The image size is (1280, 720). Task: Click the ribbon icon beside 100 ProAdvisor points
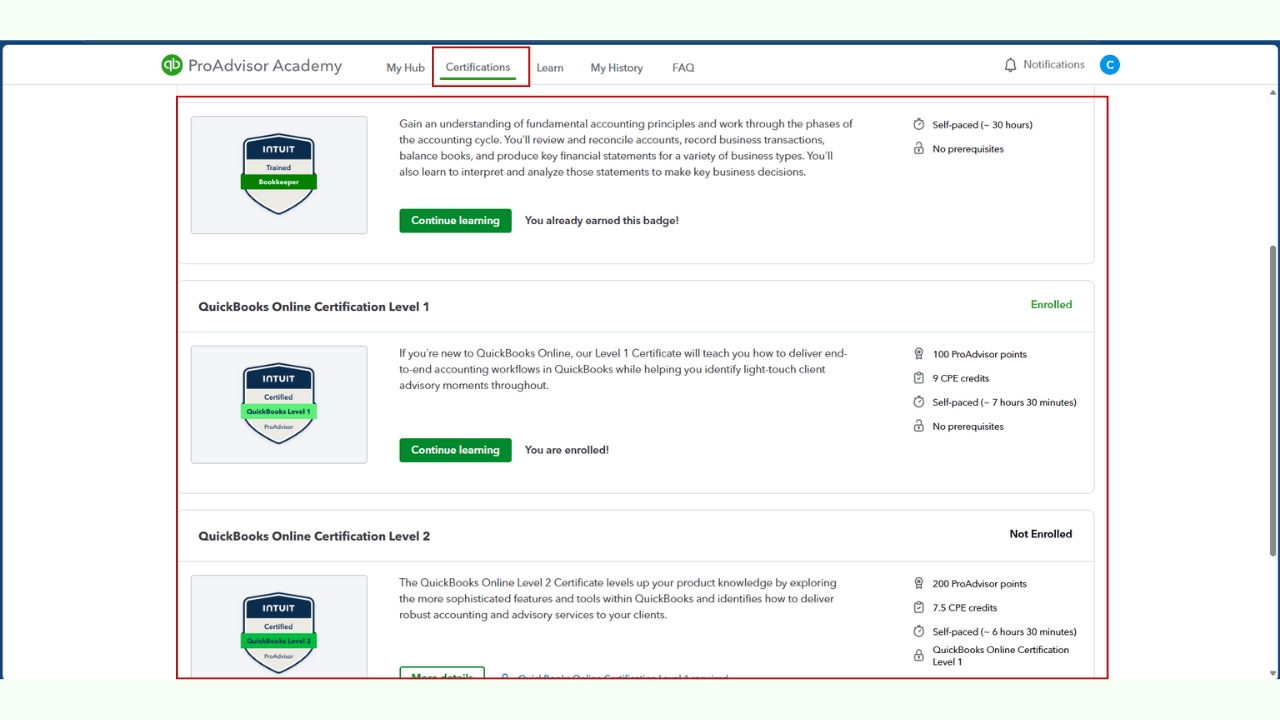pos(919,354)
